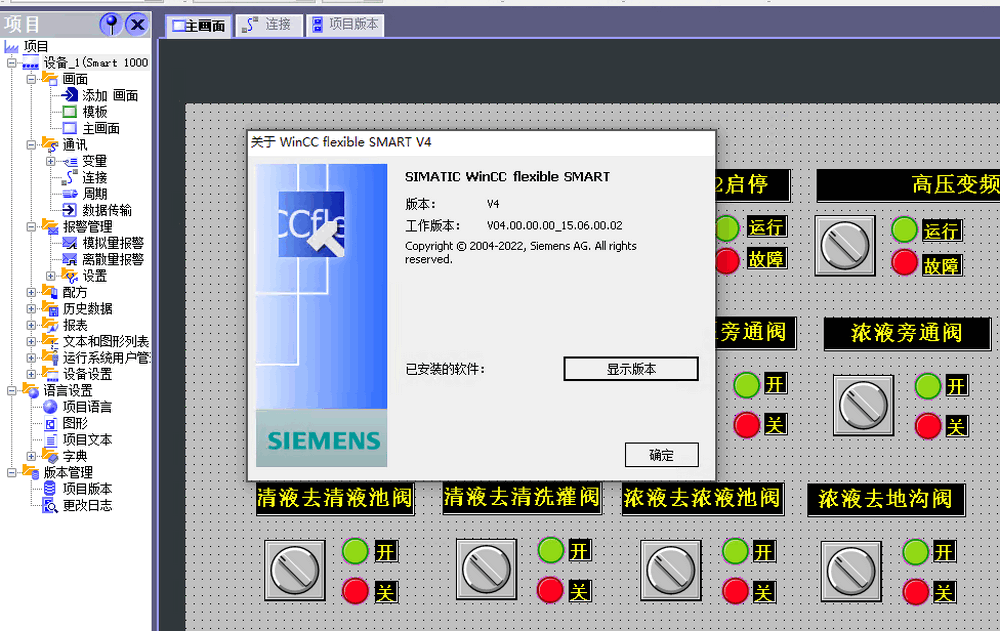The image size is (1000, 631).
Task: Open the 连接 item in project tree
Action: [x=94, y=177]
